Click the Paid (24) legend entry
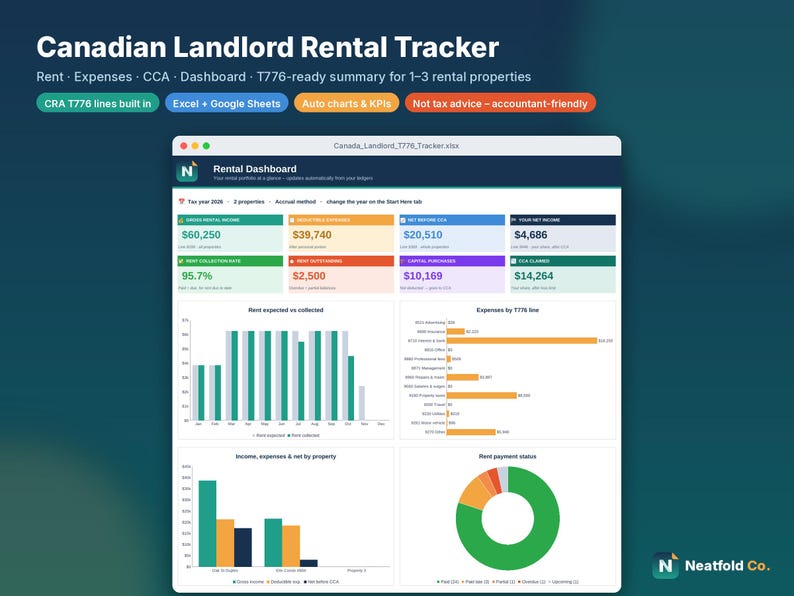 point(448,582)
